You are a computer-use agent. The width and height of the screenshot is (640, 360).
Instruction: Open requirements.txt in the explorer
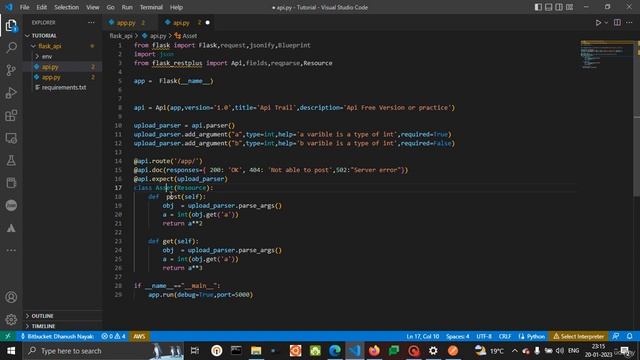[x=62, y=87]
